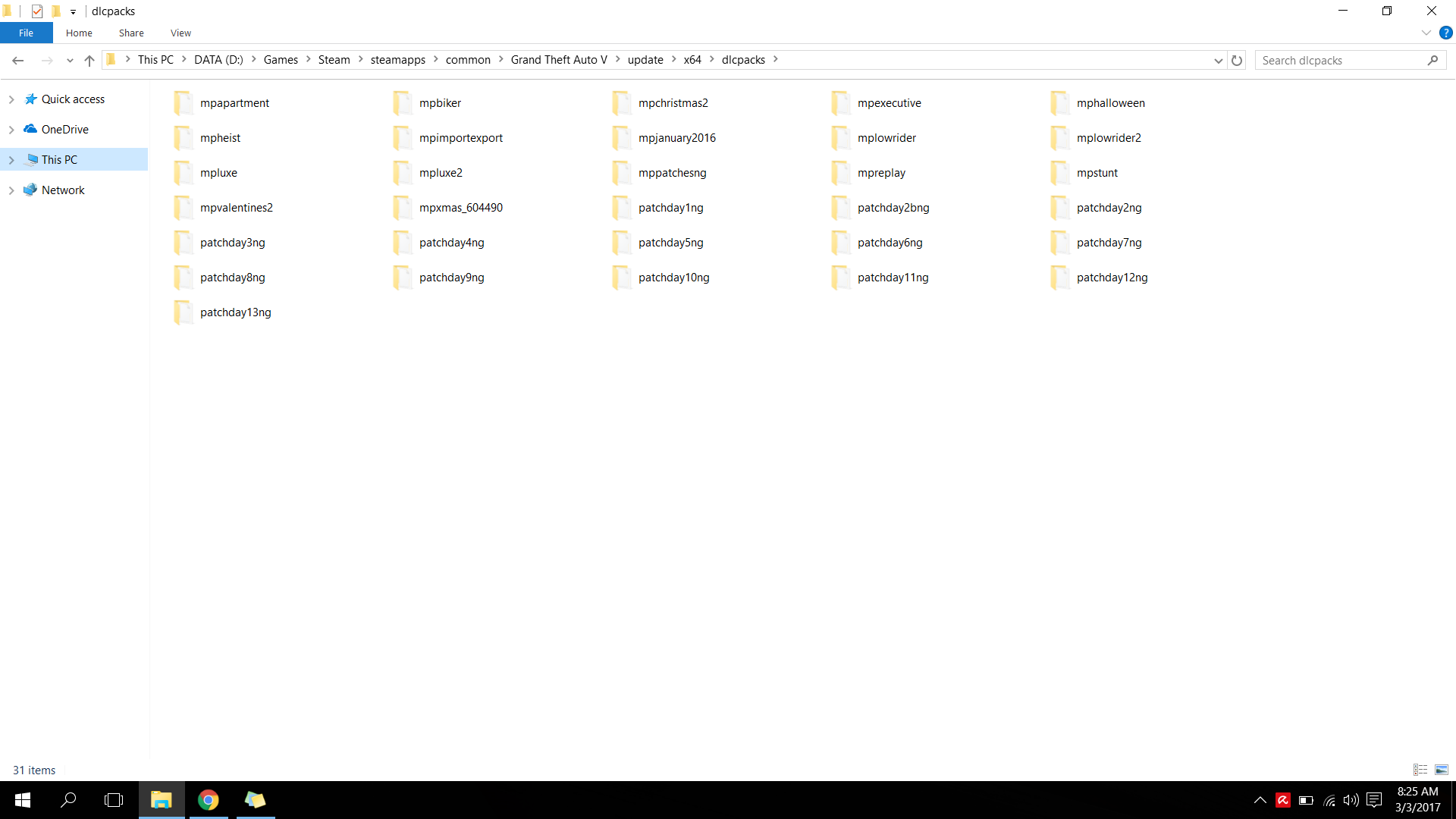Switch to Details view layout
This screenshot has width=1456, height=819.
(1420, 770)
